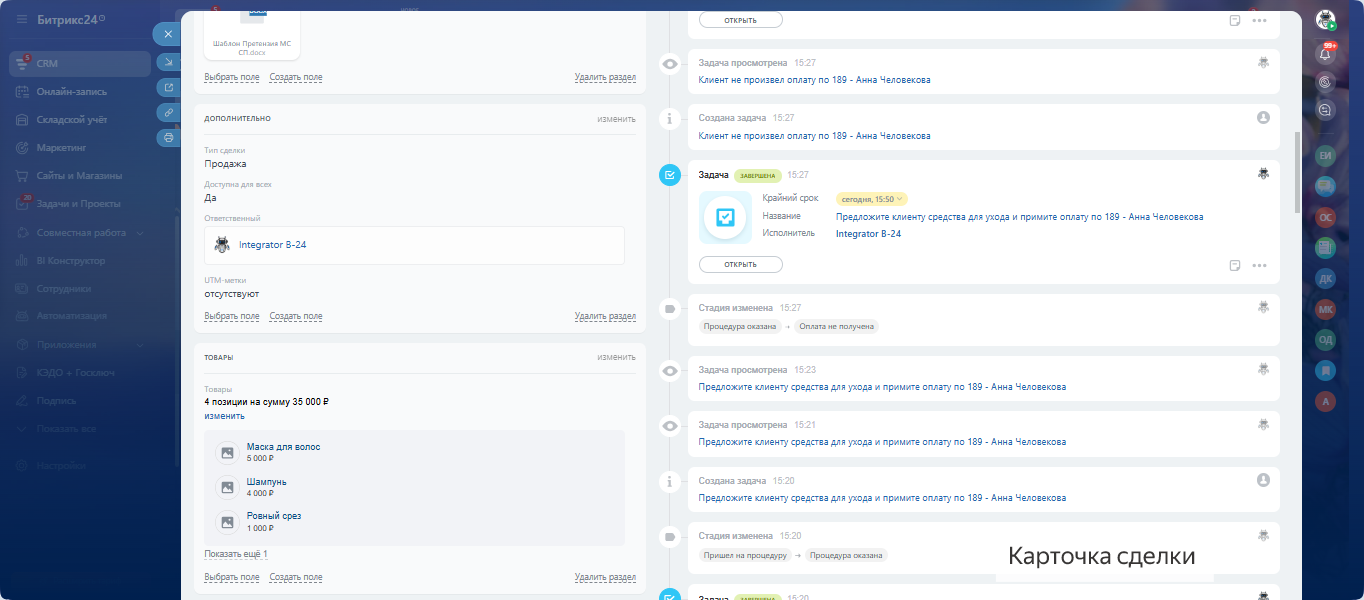Open user profile avatar at top right
The image size is (1364, 600).
pyautogui.click(x=1326, y=20)
